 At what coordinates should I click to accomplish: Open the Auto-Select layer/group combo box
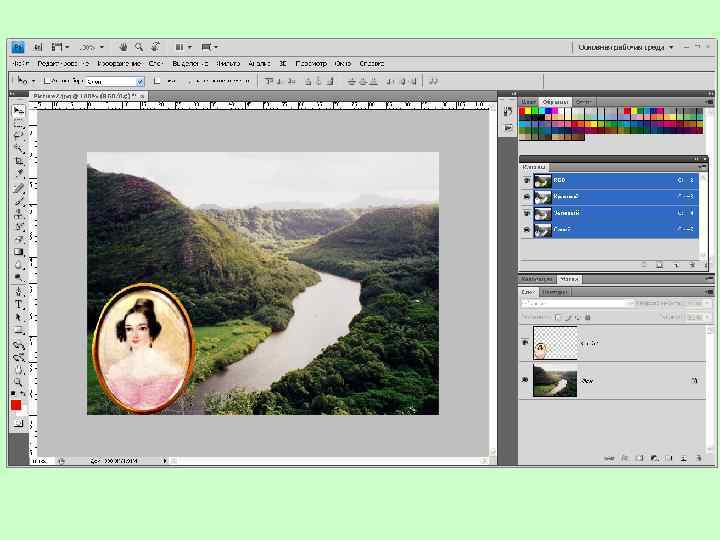115,82
